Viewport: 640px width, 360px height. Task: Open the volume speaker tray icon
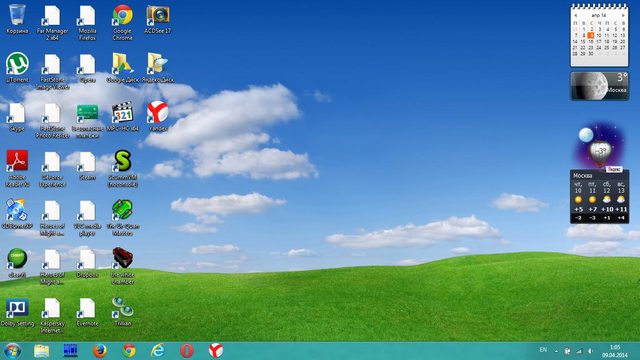[x=590, y=351]
